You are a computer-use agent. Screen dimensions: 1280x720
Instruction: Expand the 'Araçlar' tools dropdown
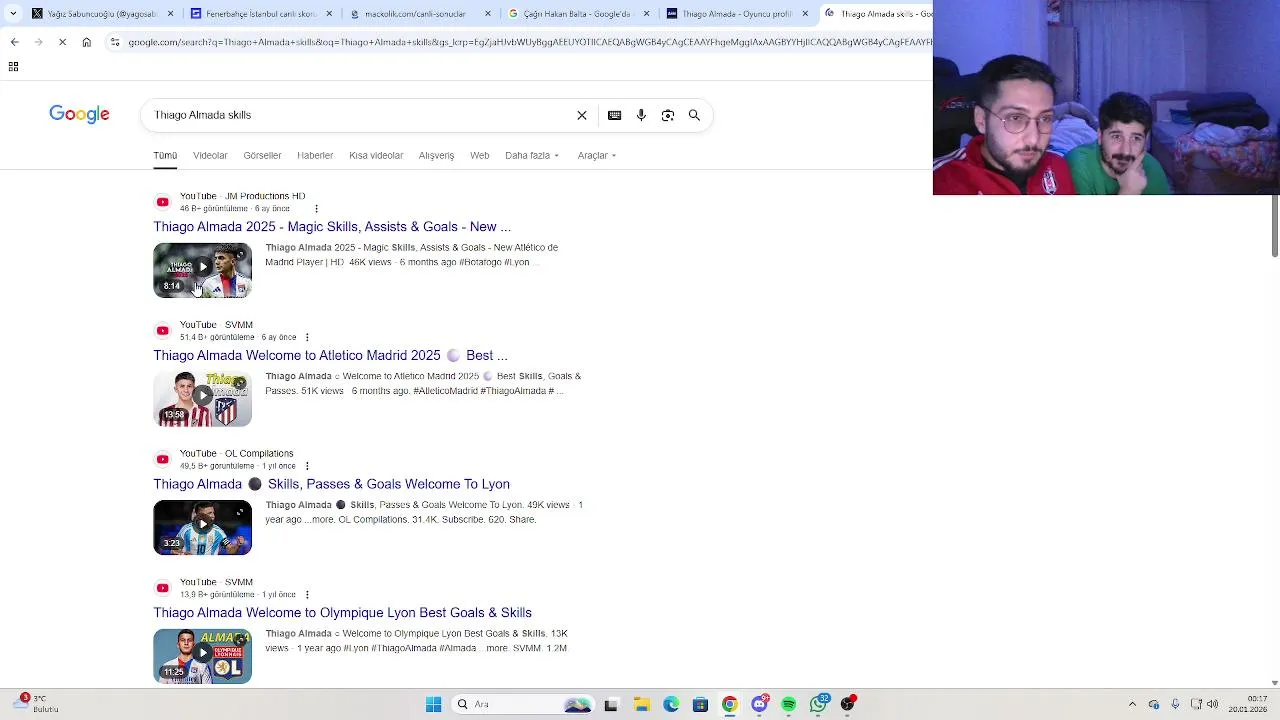(x=597, y=155)
